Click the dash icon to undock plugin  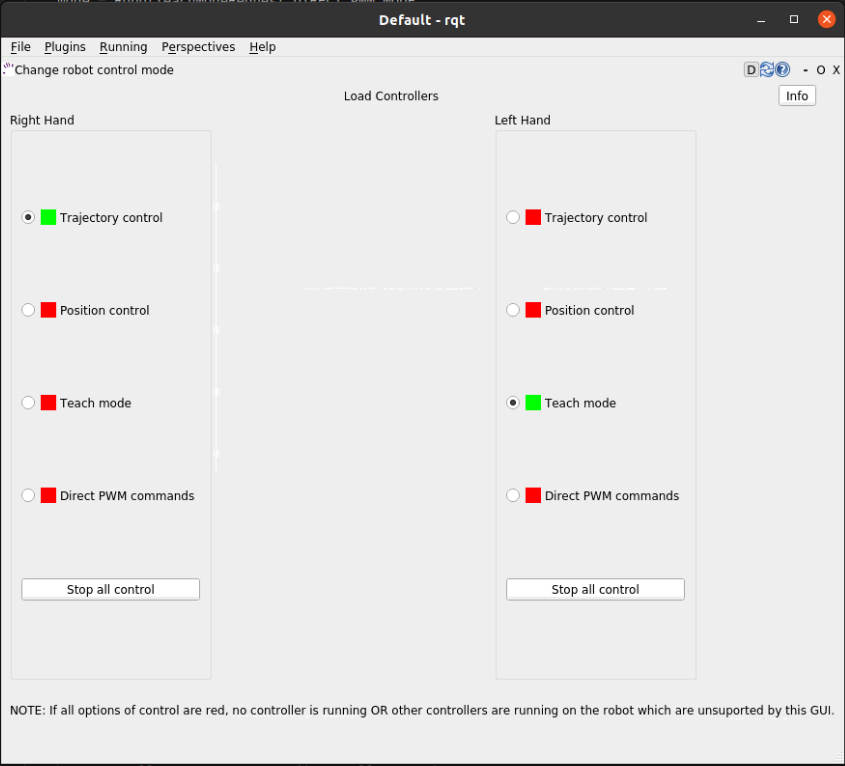pyautogui.click(x=805, y=70)
